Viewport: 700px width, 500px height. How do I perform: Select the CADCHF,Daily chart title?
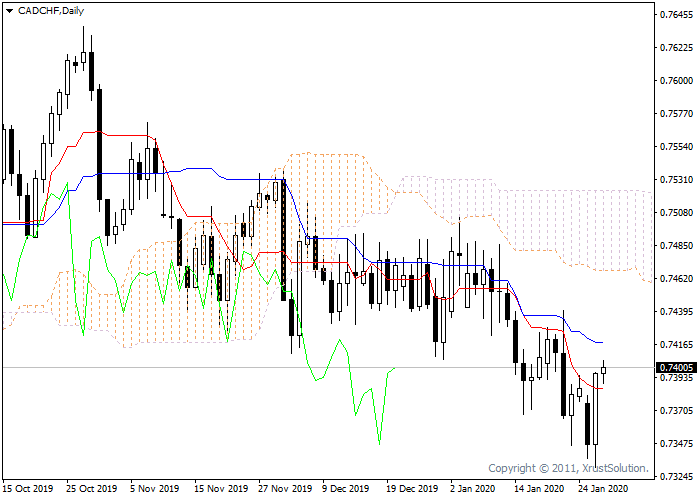(51, 11)
